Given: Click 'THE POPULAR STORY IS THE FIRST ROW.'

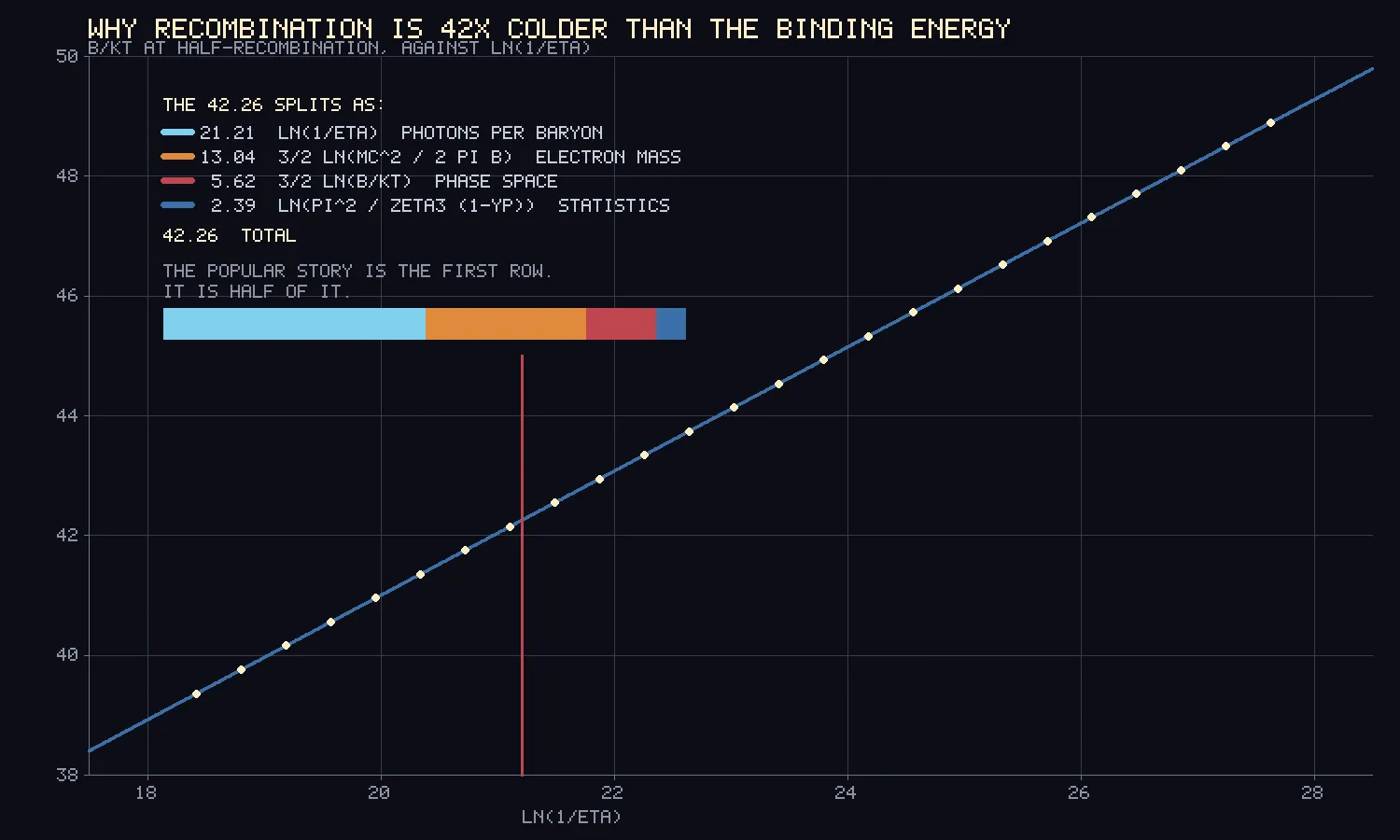Looking at the screenshot, I should 357,271.
